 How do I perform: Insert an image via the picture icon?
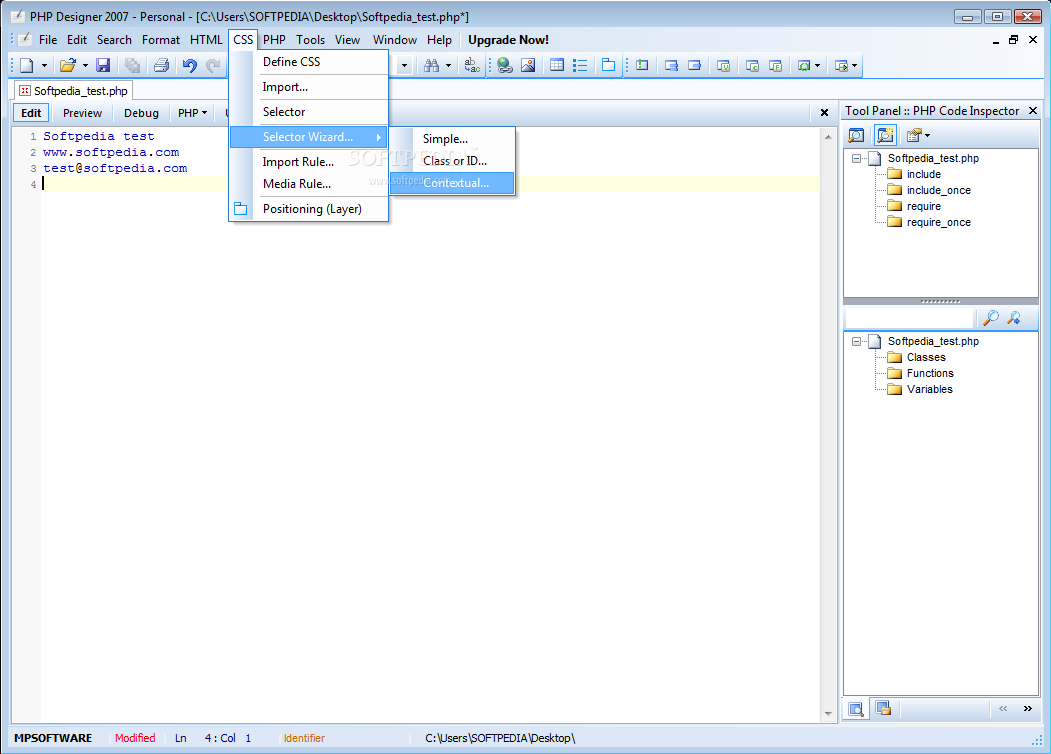point(528,65)
